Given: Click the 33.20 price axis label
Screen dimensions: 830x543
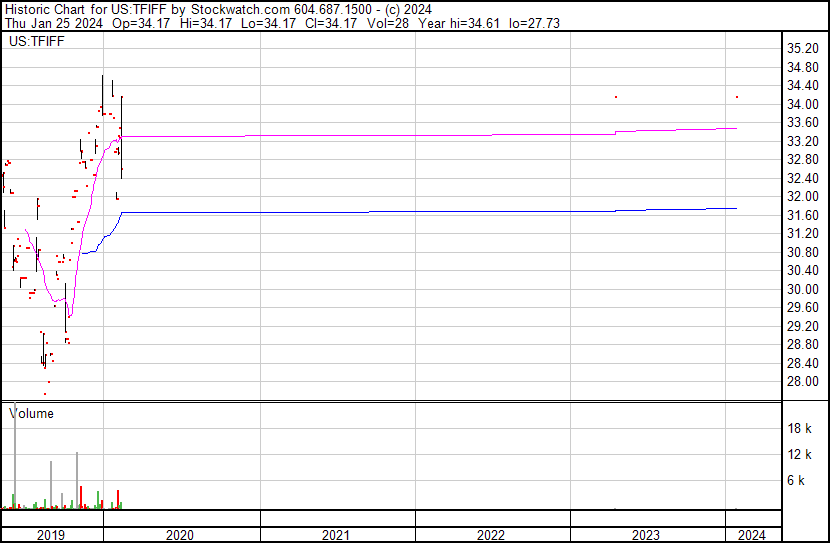Looking at the screenshot, I should [802, 141].
